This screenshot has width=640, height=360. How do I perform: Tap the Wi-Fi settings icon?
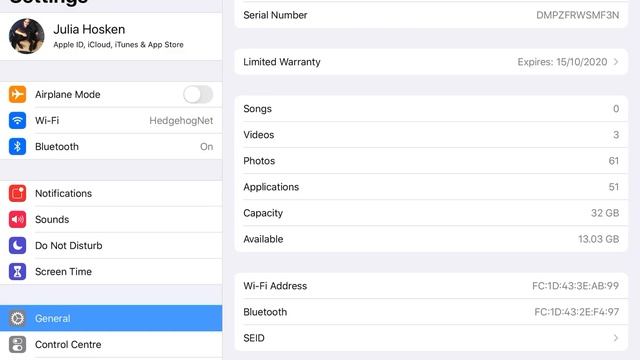pos(17,120)
